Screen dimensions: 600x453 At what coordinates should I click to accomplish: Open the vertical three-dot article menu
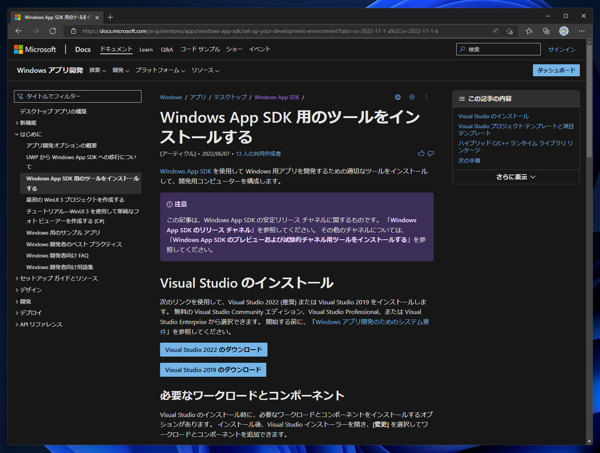coord(426,97)
